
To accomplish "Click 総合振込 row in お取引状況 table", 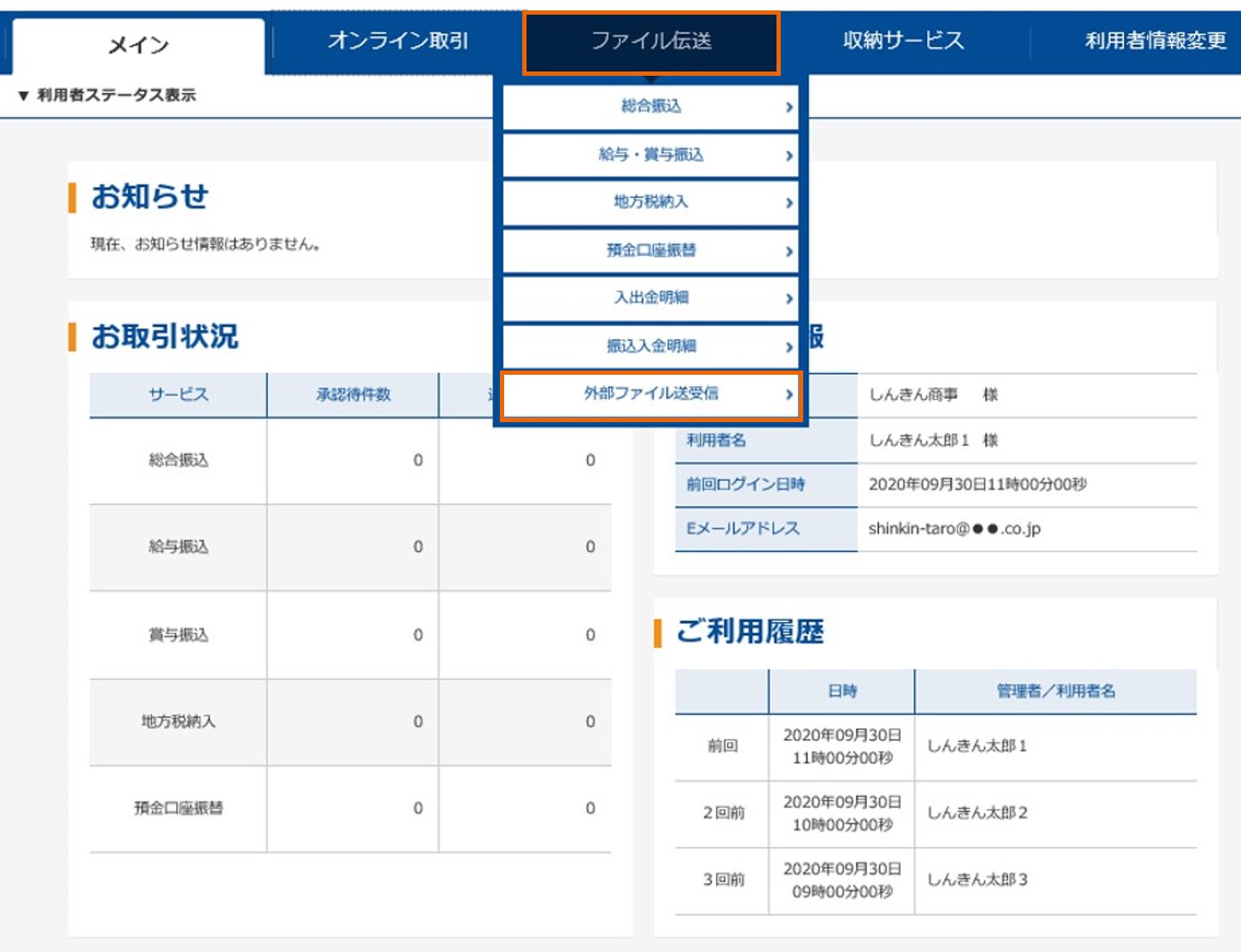I will click(x=350, y=461).
